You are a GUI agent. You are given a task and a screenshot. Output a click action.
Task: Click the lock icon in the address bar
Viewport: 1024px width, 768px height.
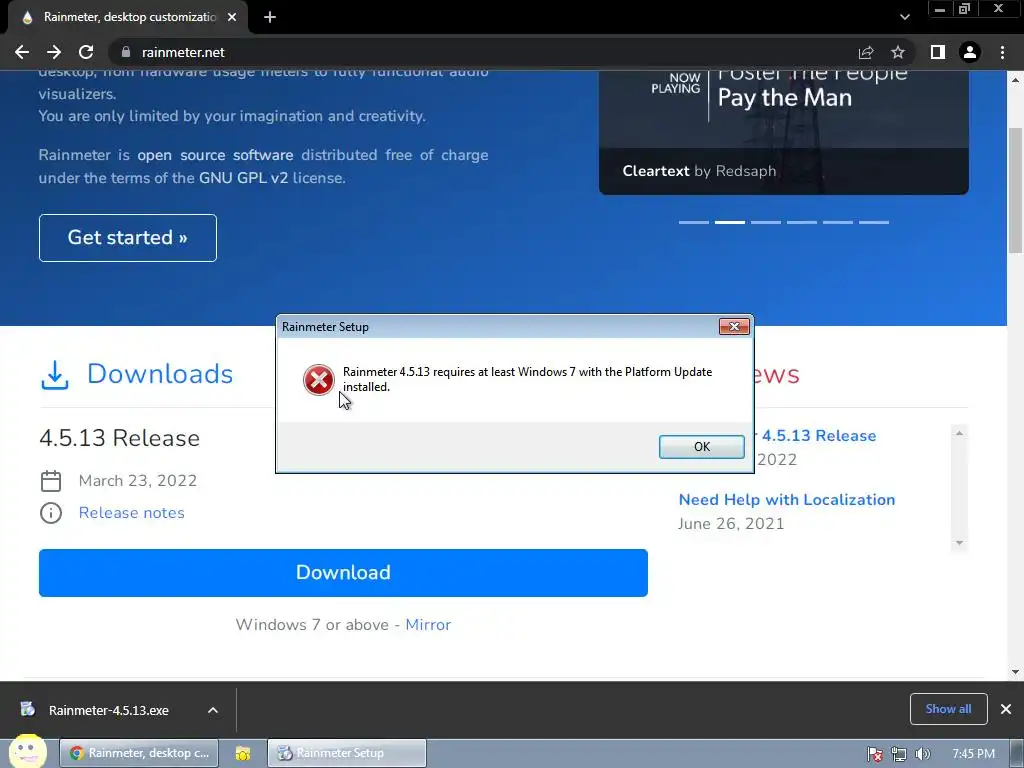pos(126,52)
